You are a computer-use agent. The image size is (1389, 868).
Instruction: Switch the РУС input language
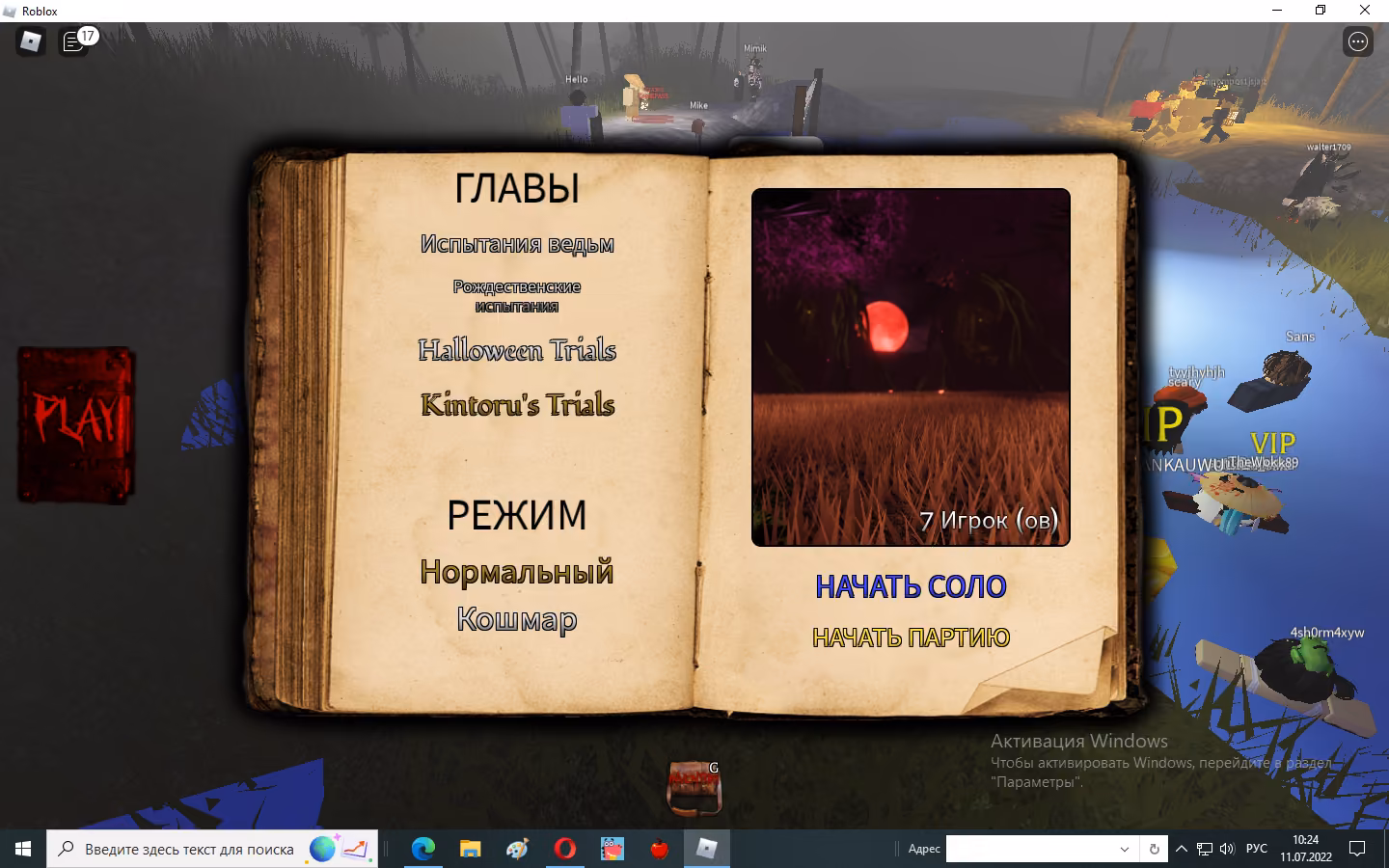tap(1257, 849)
